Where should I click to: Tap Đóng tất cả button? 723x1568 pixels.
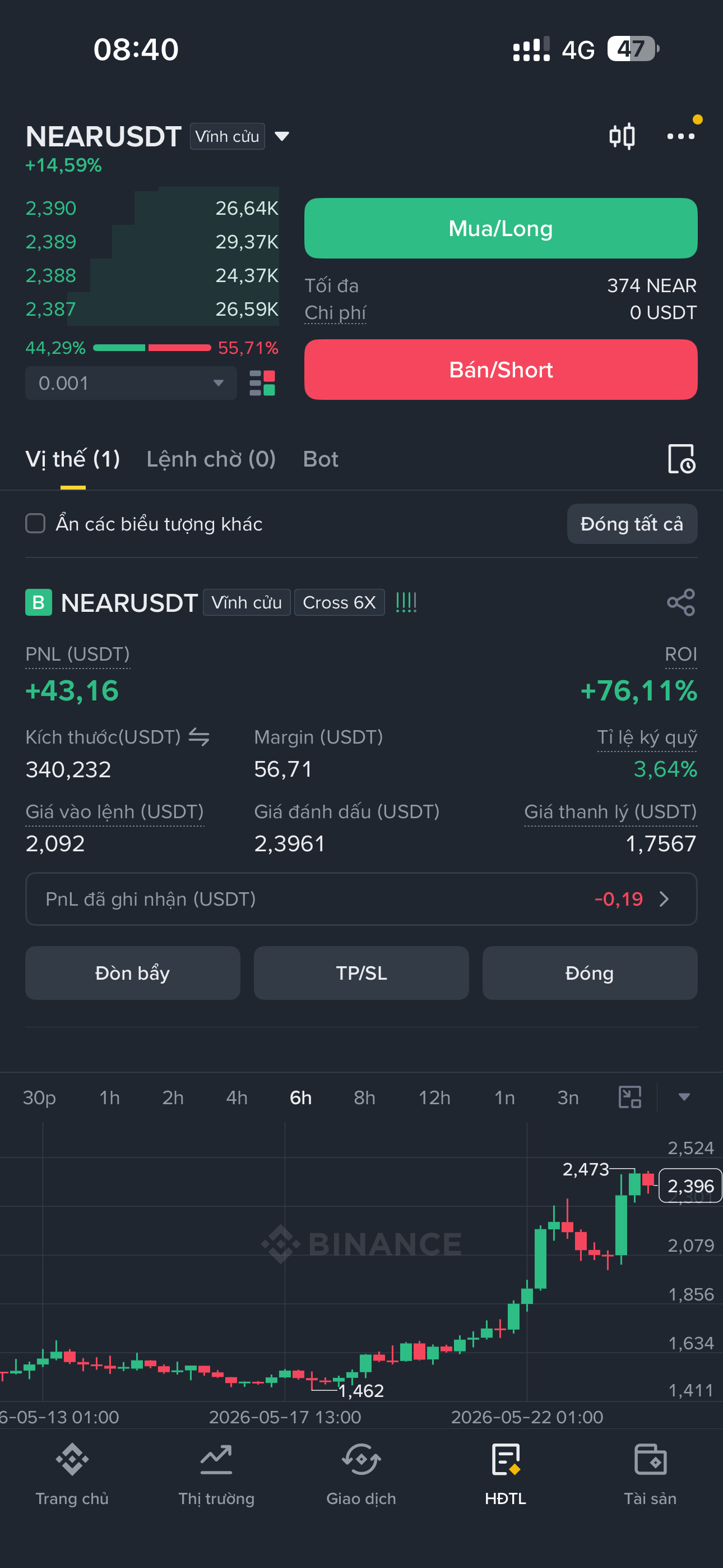click(632, 523)
